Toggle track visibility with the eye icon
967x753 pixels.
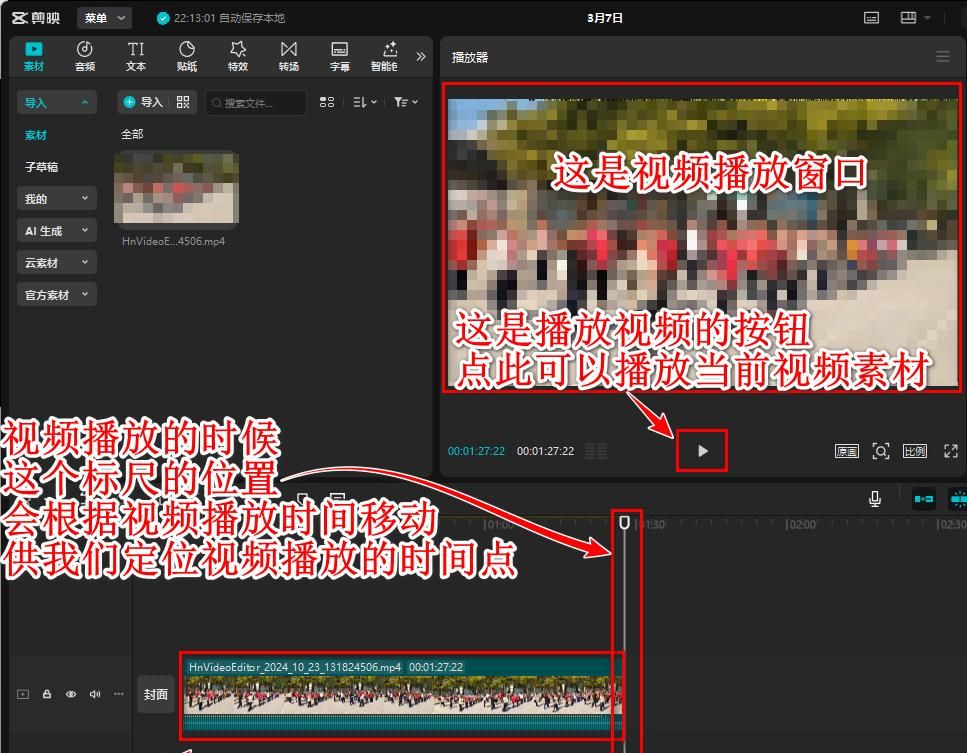point(71,694)
